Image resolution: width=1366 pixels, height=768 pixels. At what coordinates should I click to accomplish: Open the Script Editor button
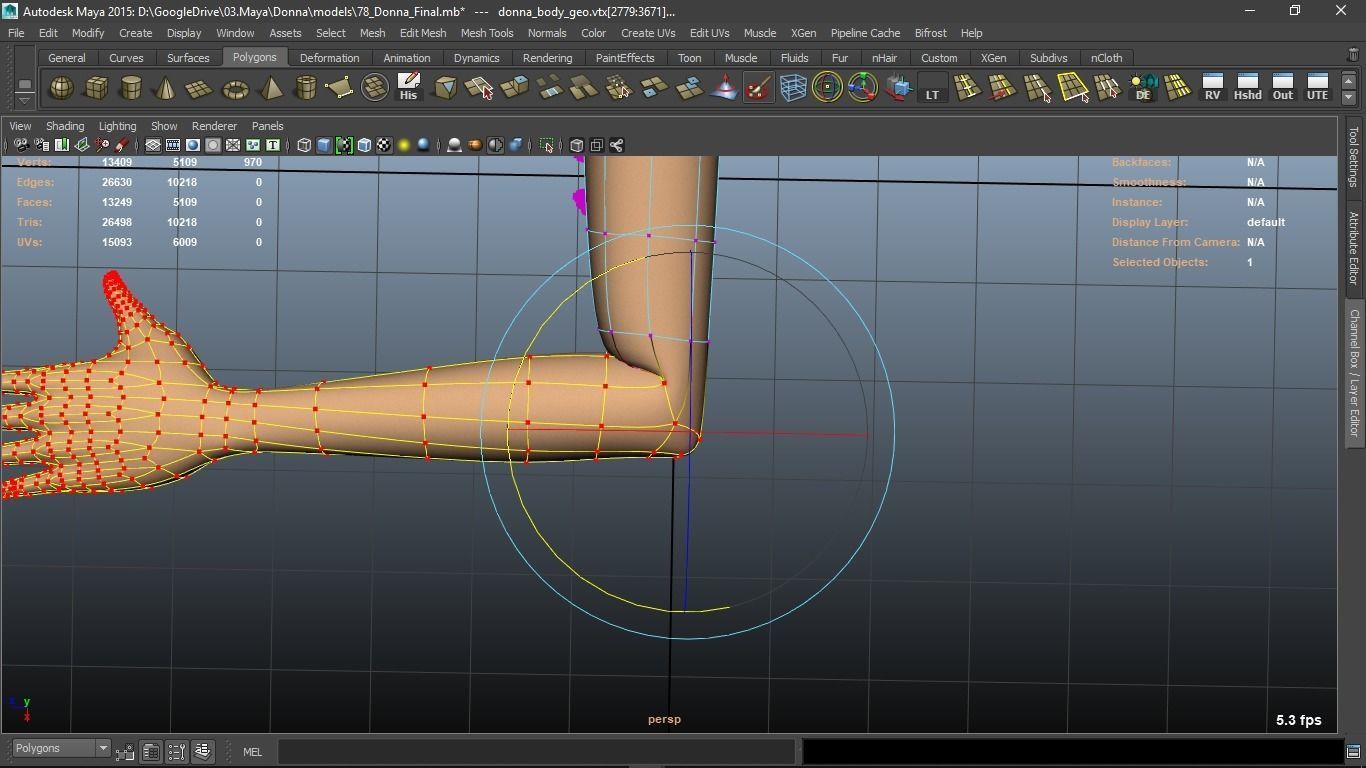[1353, 752]
